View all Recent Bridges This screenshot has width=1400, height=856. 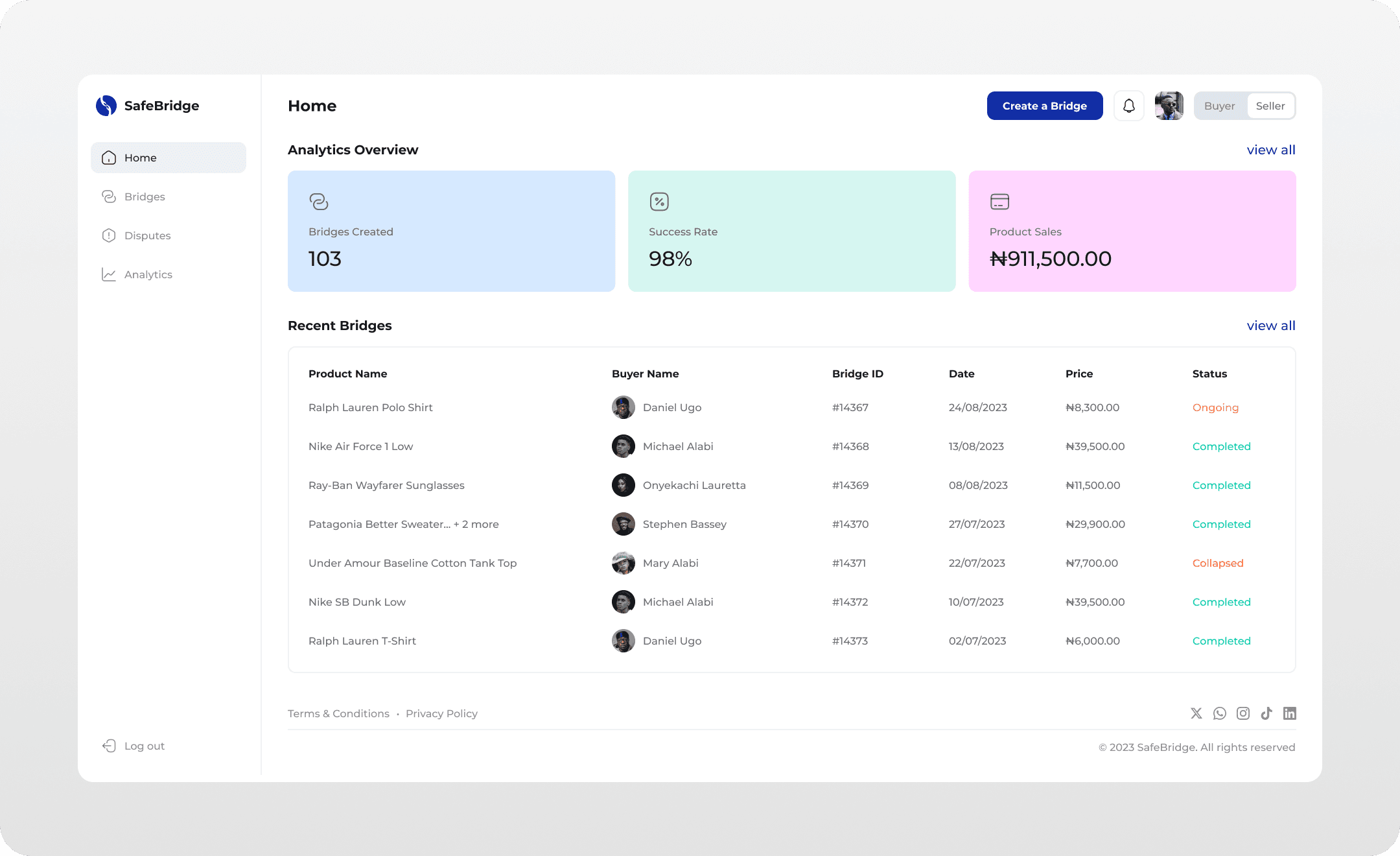tap(1270, 326)
